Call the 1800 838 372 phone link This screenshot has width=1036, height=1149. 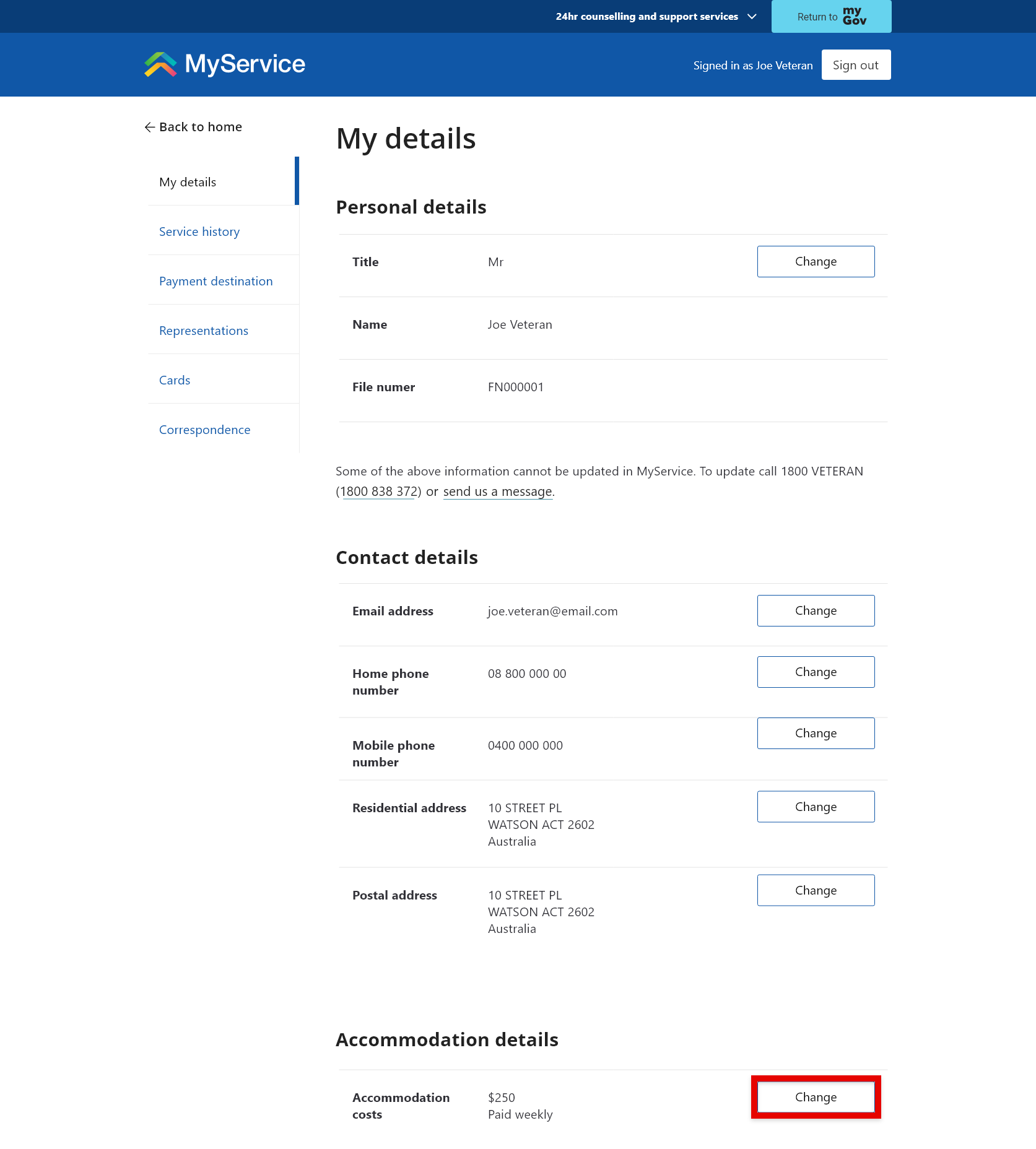pyautogui.click(x=379, y=491)
